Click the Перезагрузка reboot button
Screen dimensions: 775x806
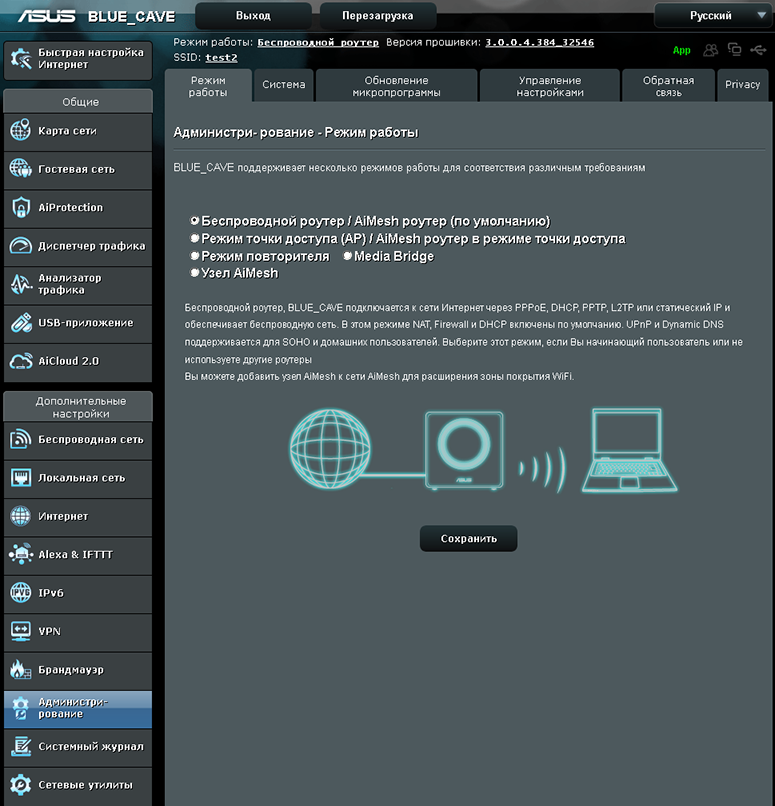378,15
